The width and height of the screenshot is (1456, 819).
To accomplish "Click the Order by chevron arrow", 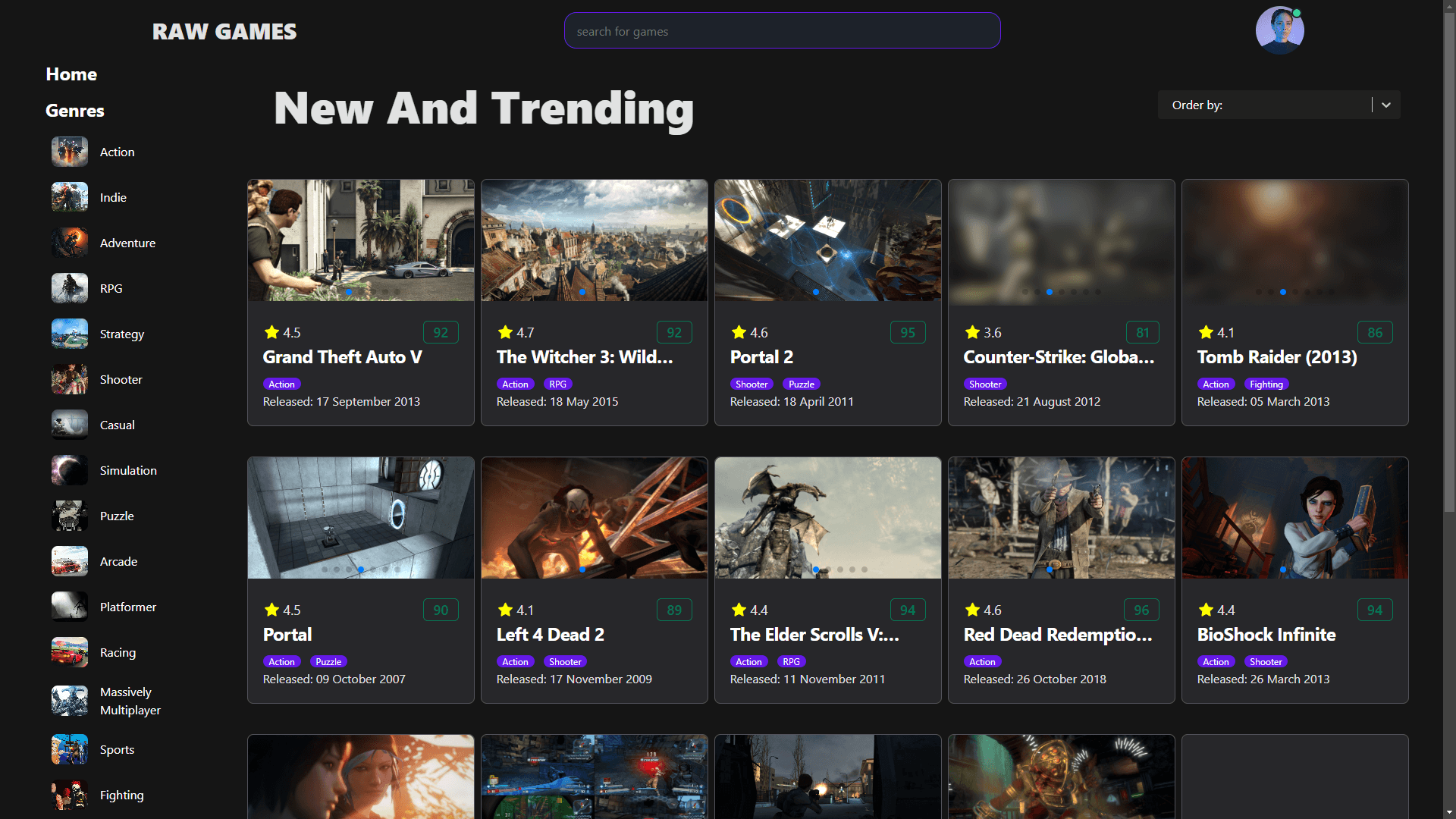I will coord(1385,105).
